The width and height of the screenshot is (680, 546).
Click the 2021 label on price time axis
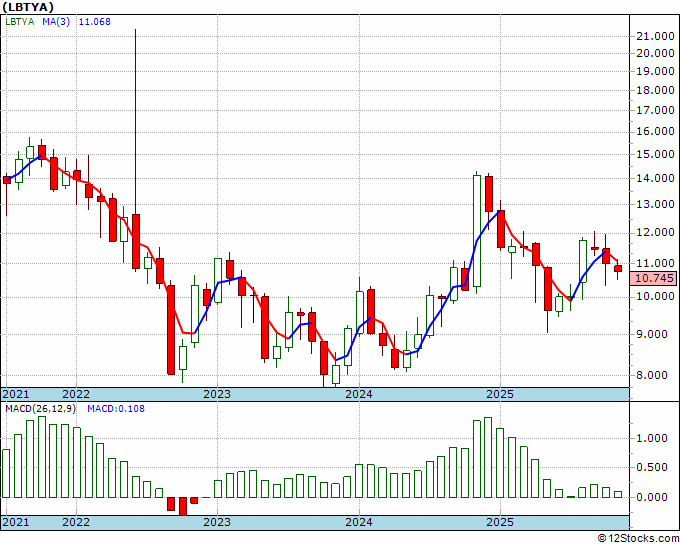point(16,394)
